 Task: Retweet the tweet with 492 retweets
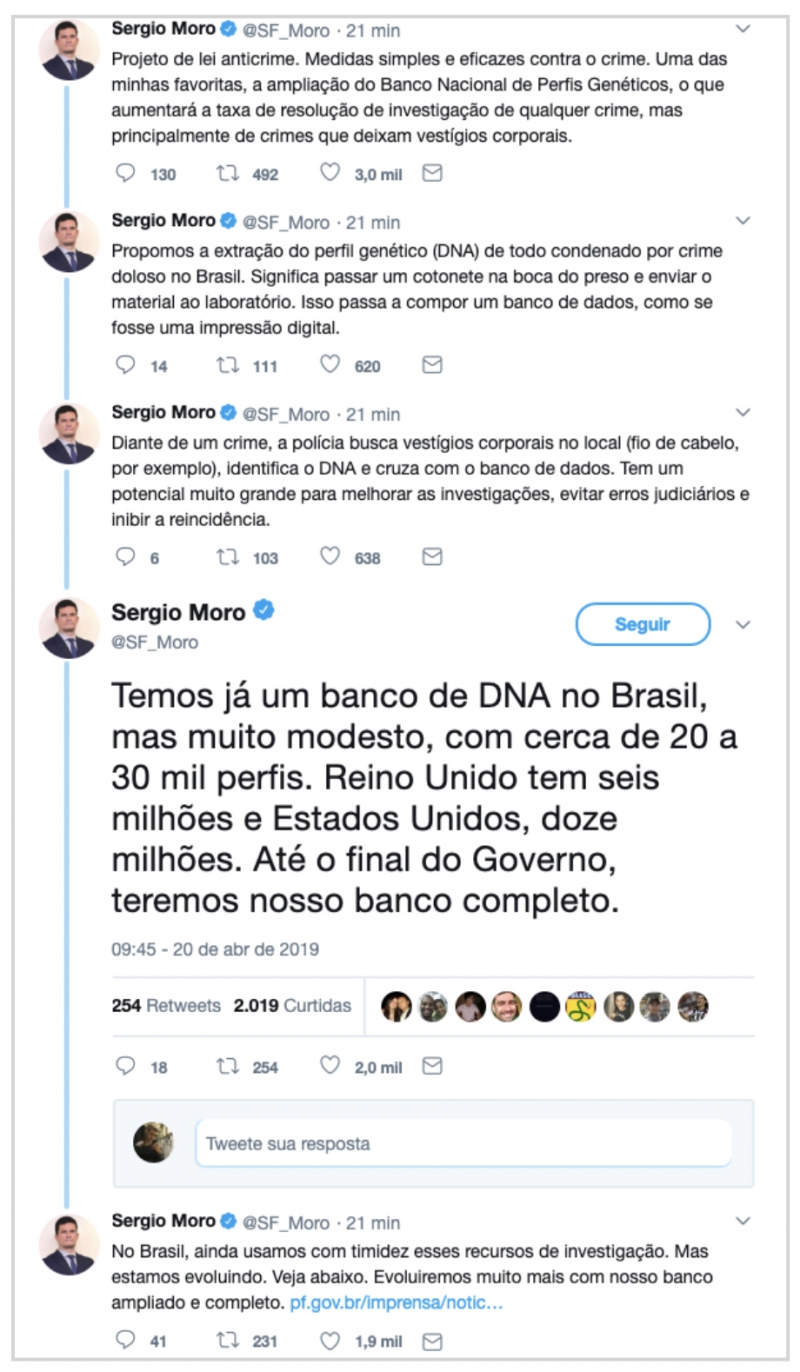(229, 174)
